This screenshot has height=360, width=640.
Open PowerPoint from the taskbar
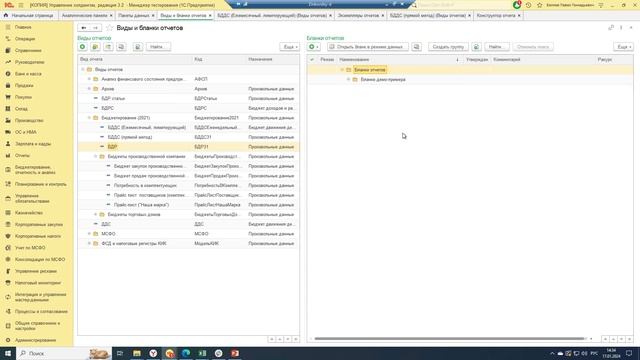click(235, 353)
